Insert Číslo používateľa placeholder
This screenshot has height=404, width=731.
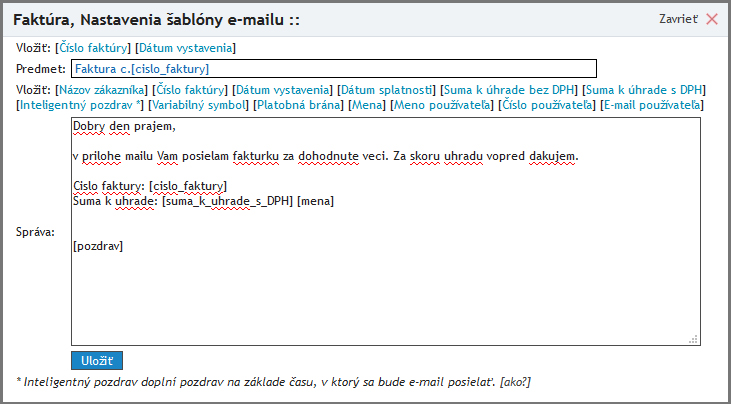[545, 104]
